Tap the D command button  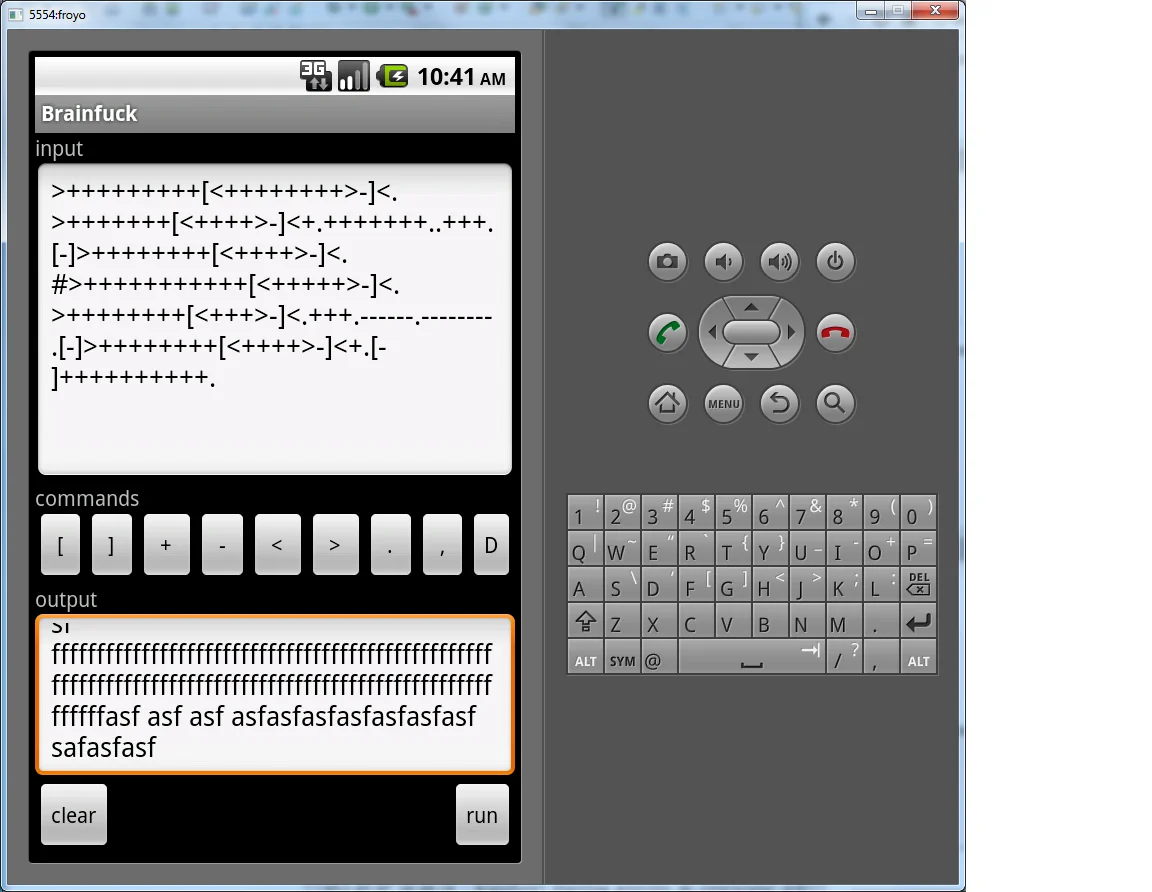491,545
